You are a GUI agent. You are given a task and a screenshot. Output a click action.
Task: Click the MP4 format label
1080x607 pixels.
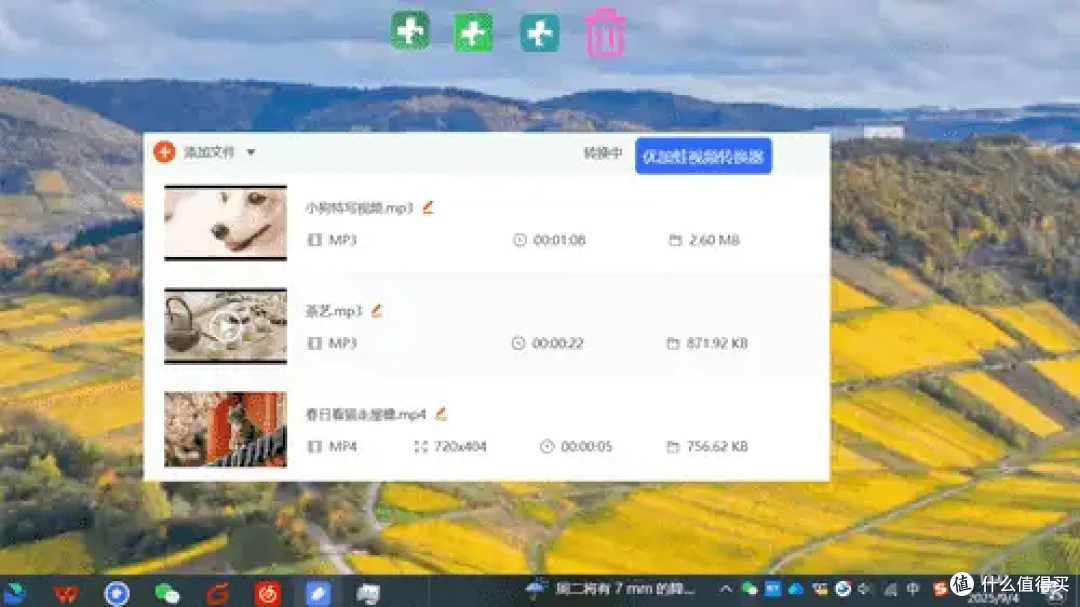[x=342, y=446]
